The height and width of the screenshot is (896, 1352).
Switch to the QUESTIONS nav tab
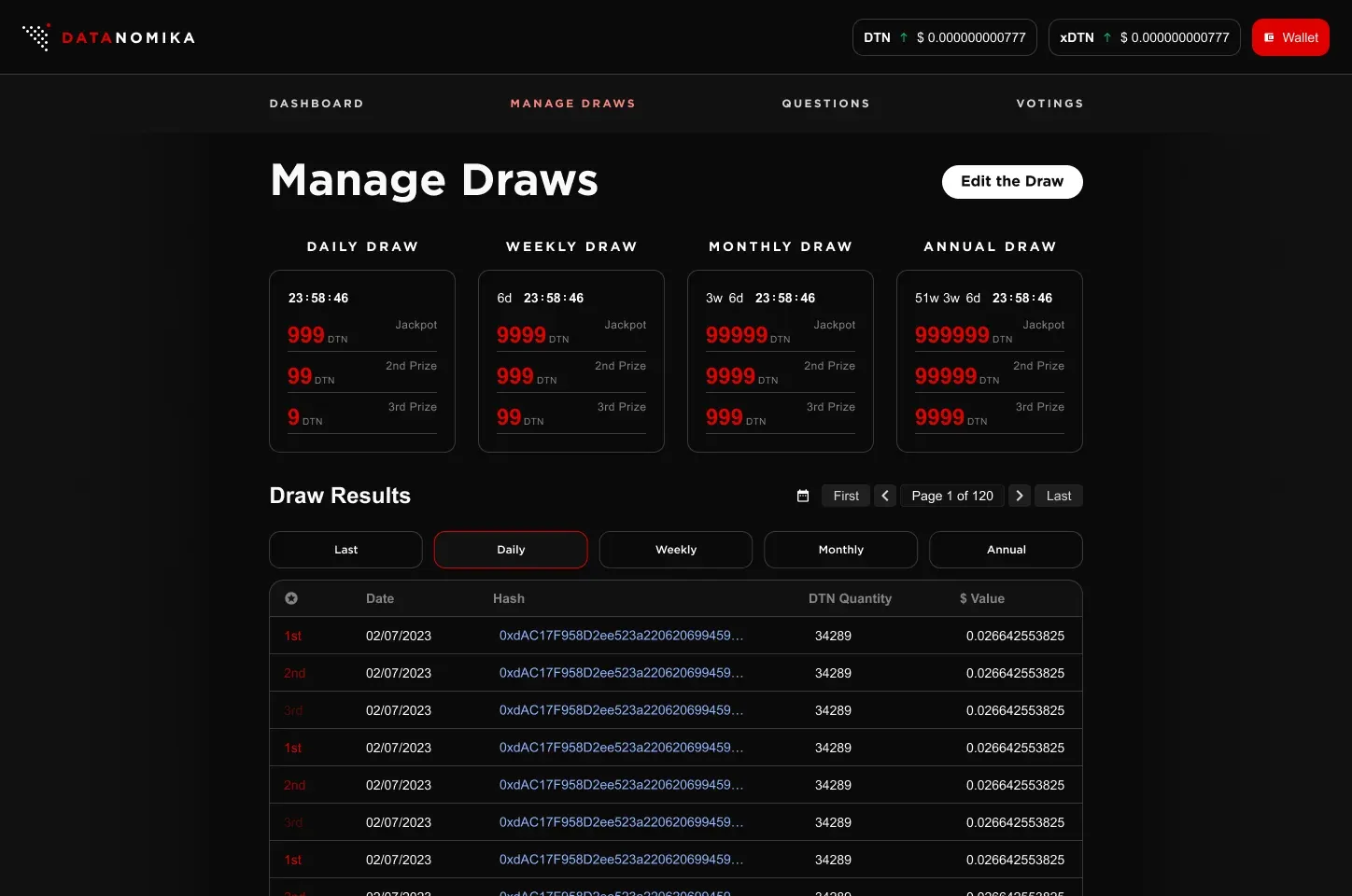(826, 104)
